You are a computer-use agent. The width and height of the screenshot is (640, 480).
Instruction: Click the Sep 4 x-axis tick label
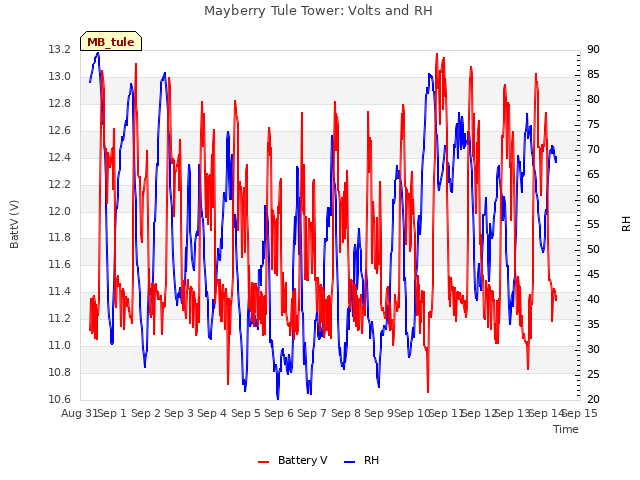pyautogui.click(x=212, y=413)
